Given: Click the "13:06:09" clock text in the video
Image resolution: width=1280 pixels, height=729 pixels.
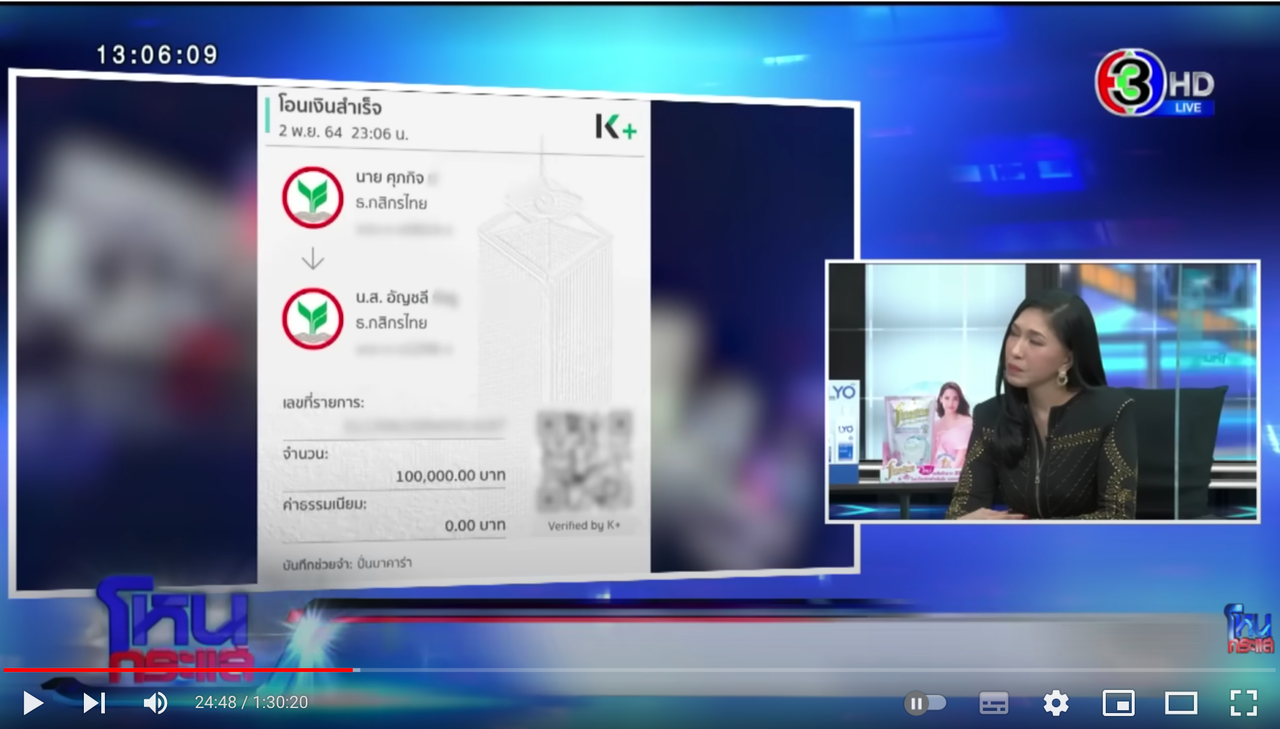Looking at the screenshot, I should point(157,55).
